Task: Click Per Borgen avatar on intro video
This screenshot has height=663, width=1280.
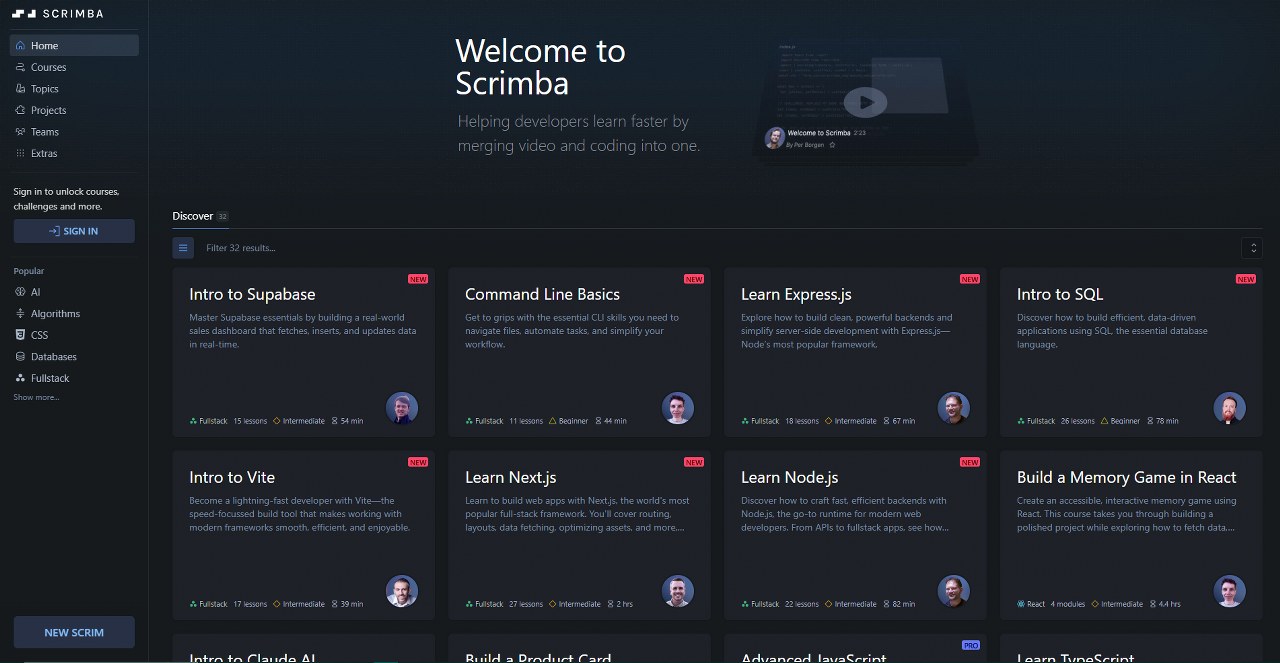Action: point(774,138)
